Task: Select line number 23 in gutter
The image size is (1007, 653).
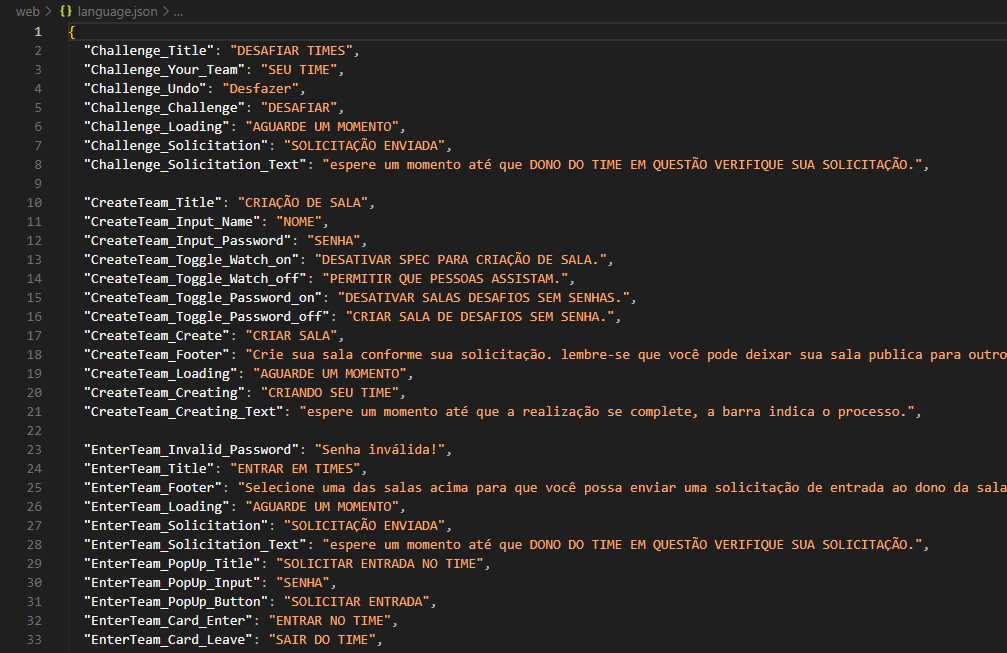Action: 35,449
